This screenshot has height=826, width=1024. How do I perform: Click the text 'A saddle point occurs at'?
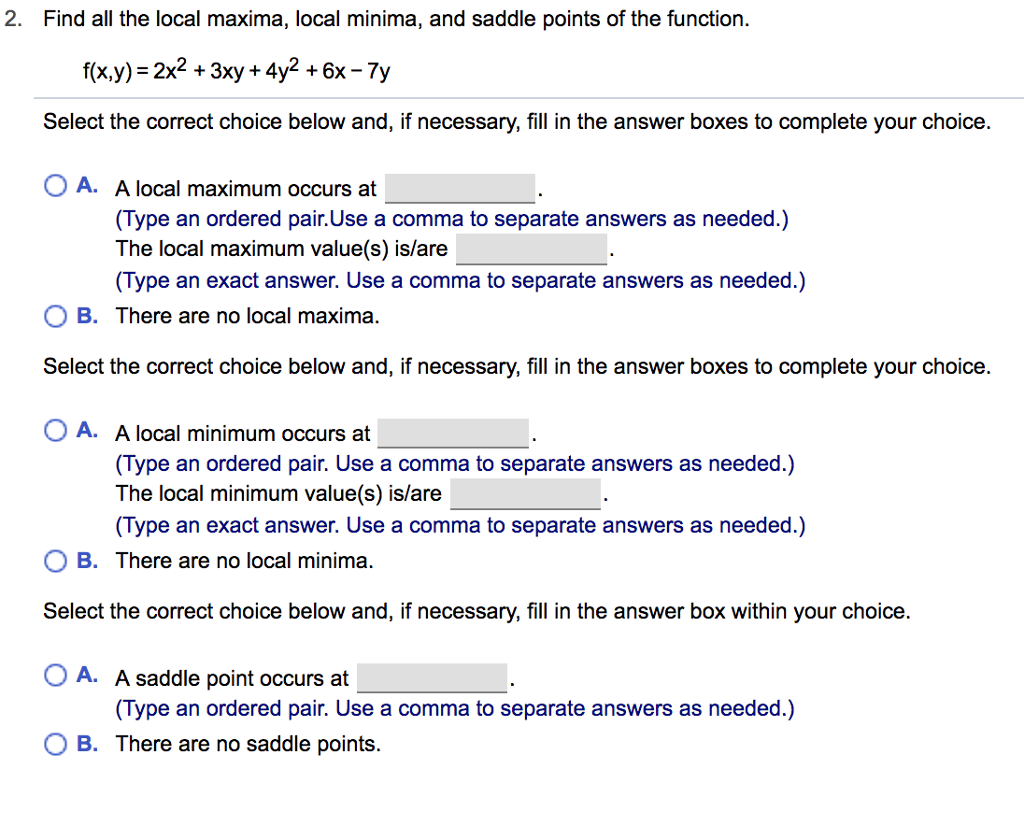pos(230,677)
